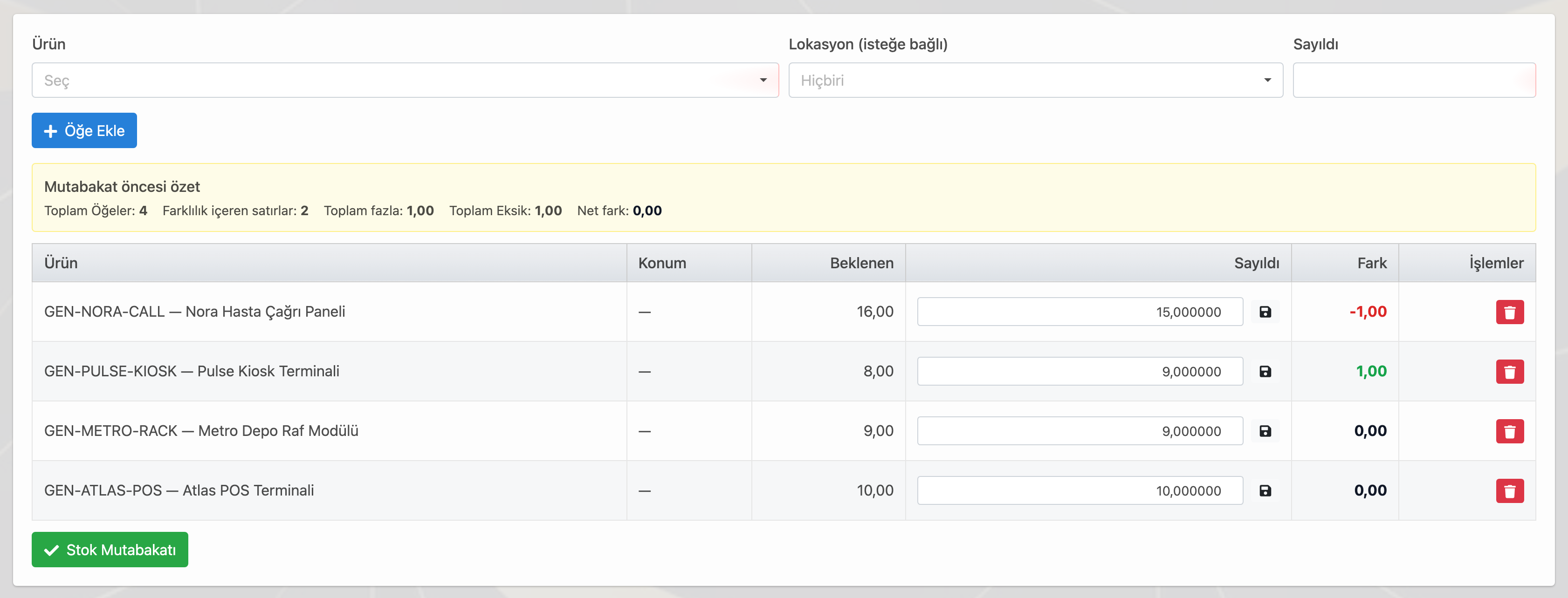
Task: Click expected value 9,00
Action: tap(878, 431)
